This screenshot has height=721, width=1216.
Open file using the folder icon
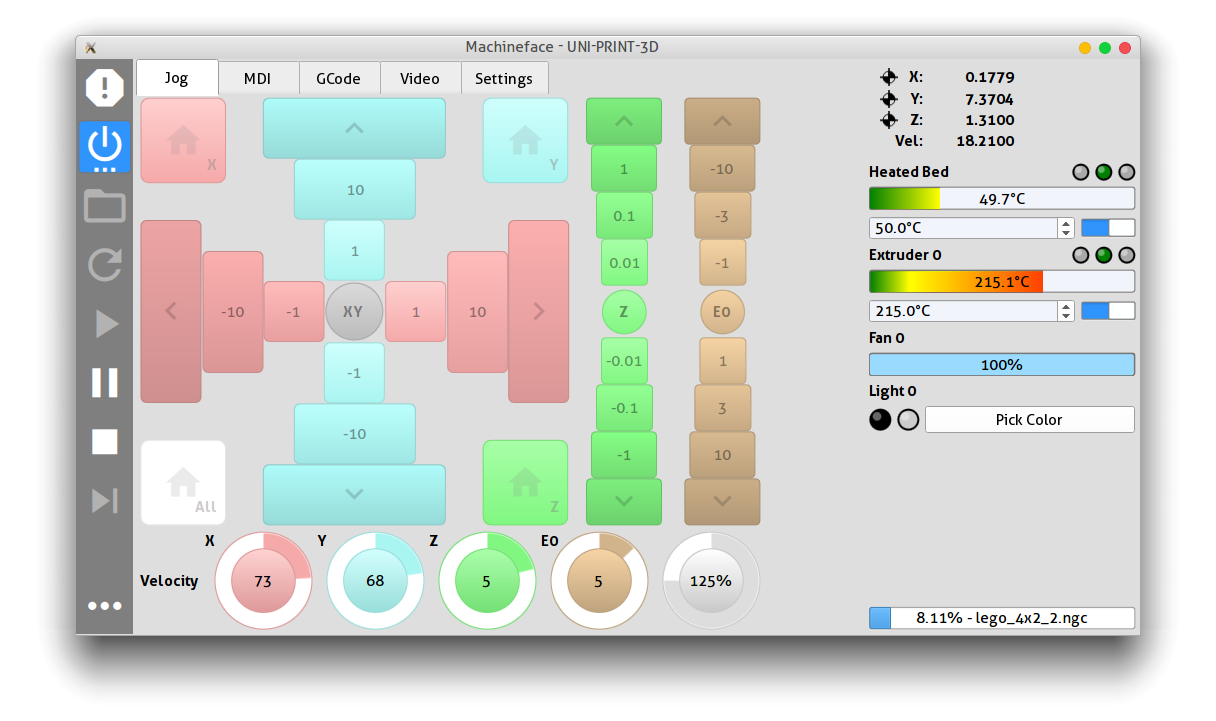[x=105, y=206]
